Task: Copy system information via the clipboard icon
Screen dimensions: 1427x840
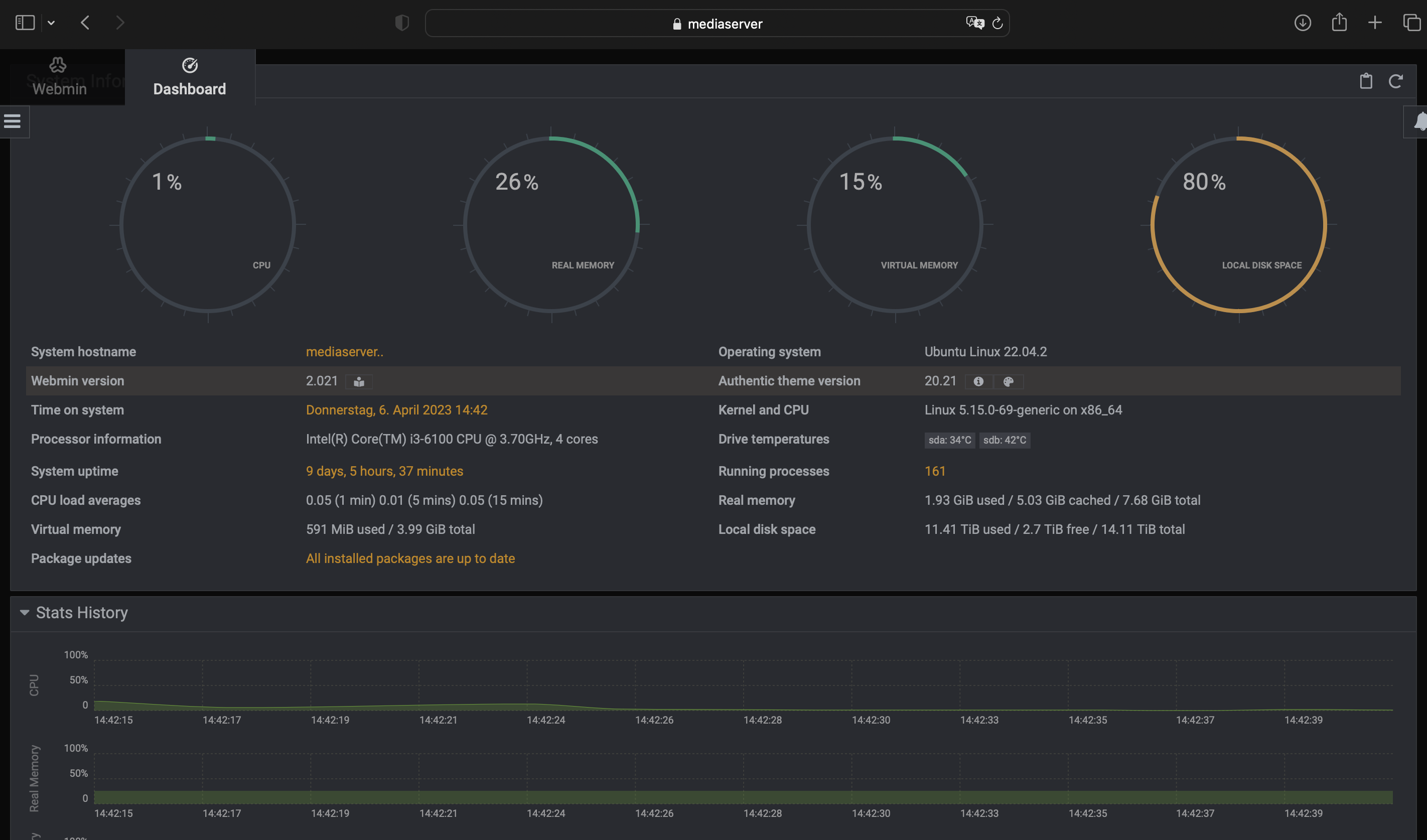Action: 1365,82
